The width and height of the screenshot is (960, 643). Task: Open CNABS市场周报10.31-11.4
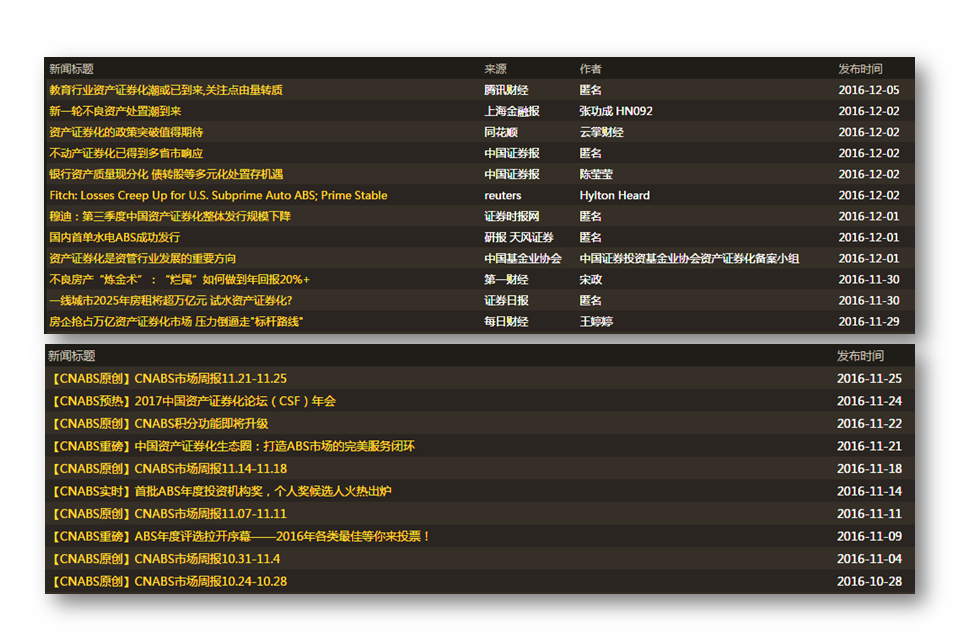tap(165, 559)
